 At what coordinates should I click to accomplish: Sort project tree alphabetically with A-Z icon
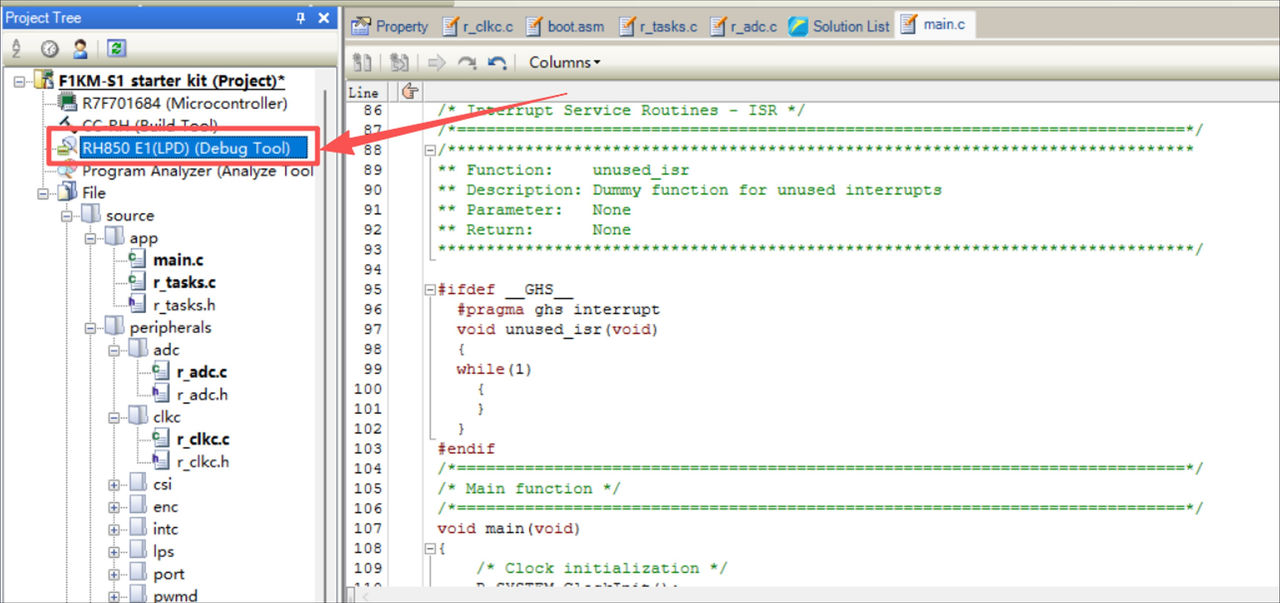16,48
